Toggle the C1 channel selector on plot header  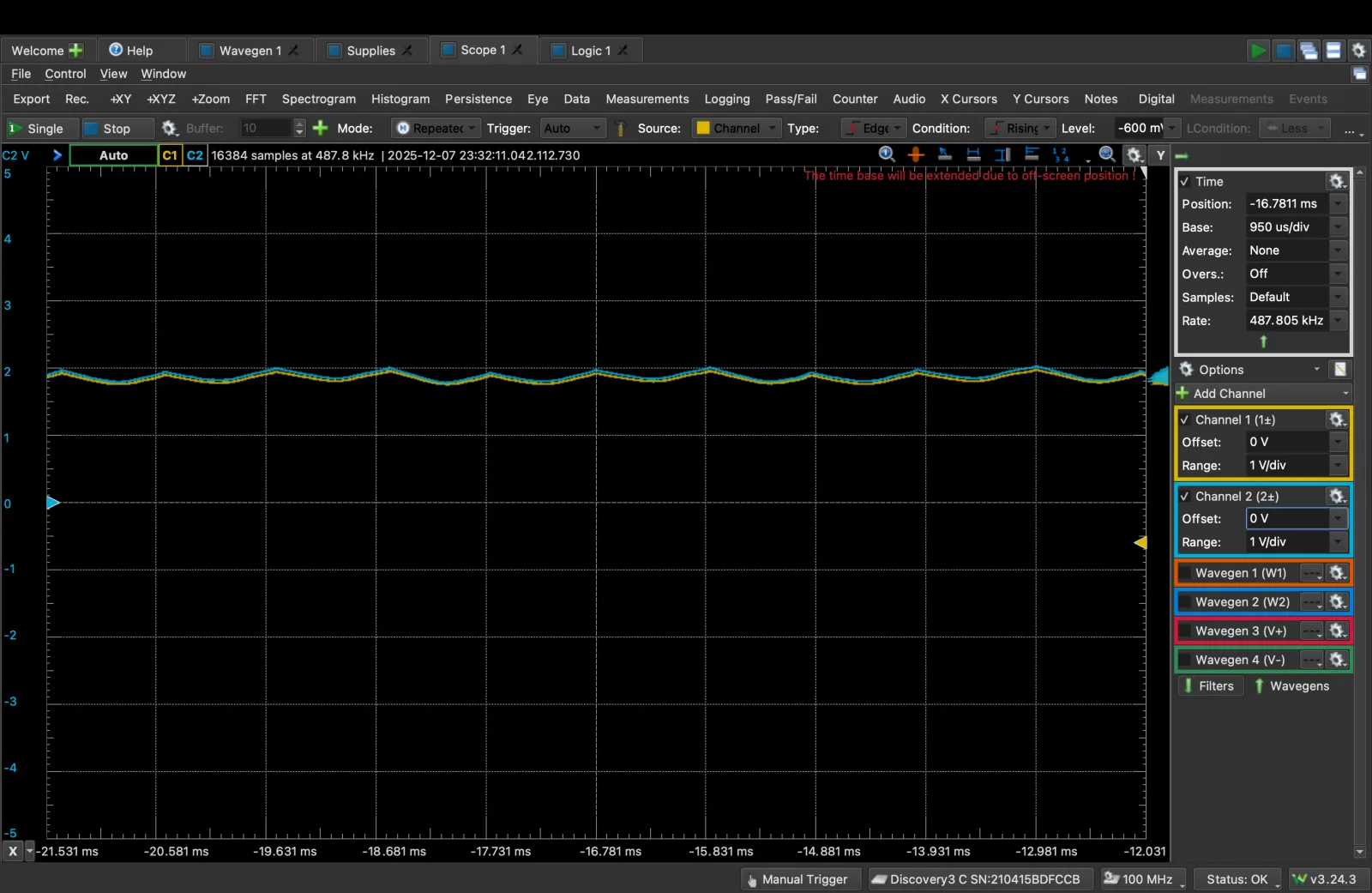[170, 155]
